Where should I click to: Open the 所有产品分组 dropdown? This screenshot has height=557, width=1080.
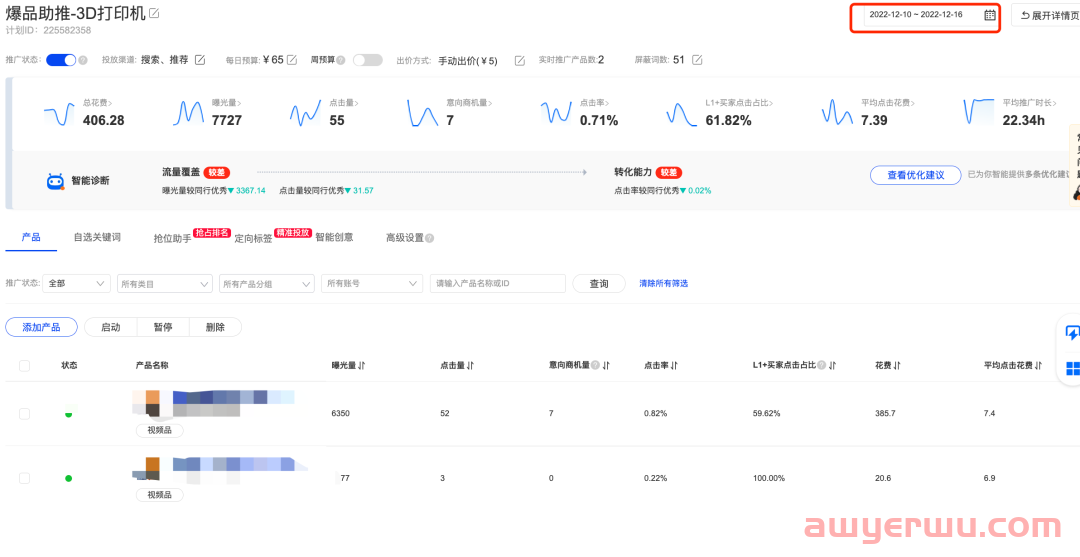(x=266, y=284)
